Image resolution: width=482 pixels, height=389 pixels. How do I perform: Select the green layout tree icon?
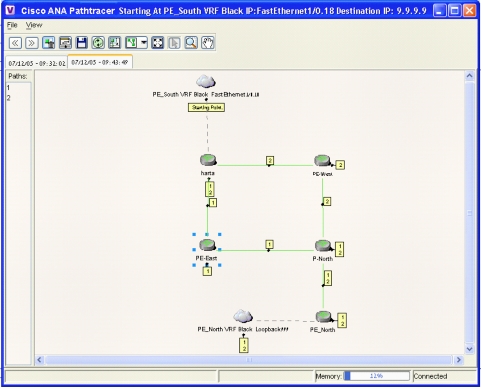tap(132, 43)
